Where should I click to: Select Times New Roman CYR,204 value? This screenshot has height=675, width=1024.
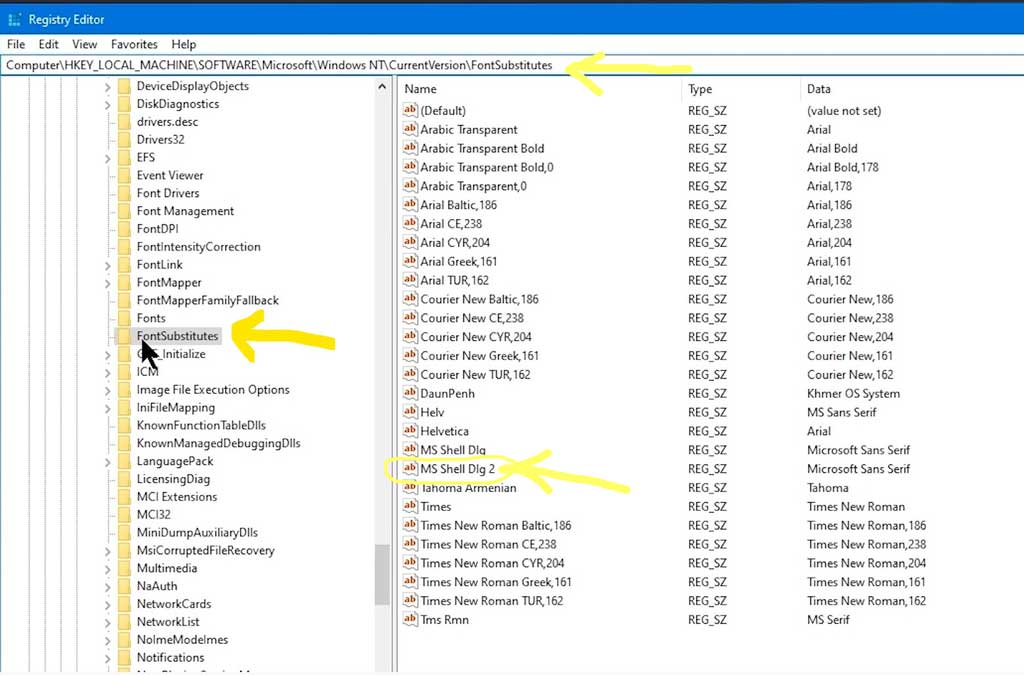492,563
